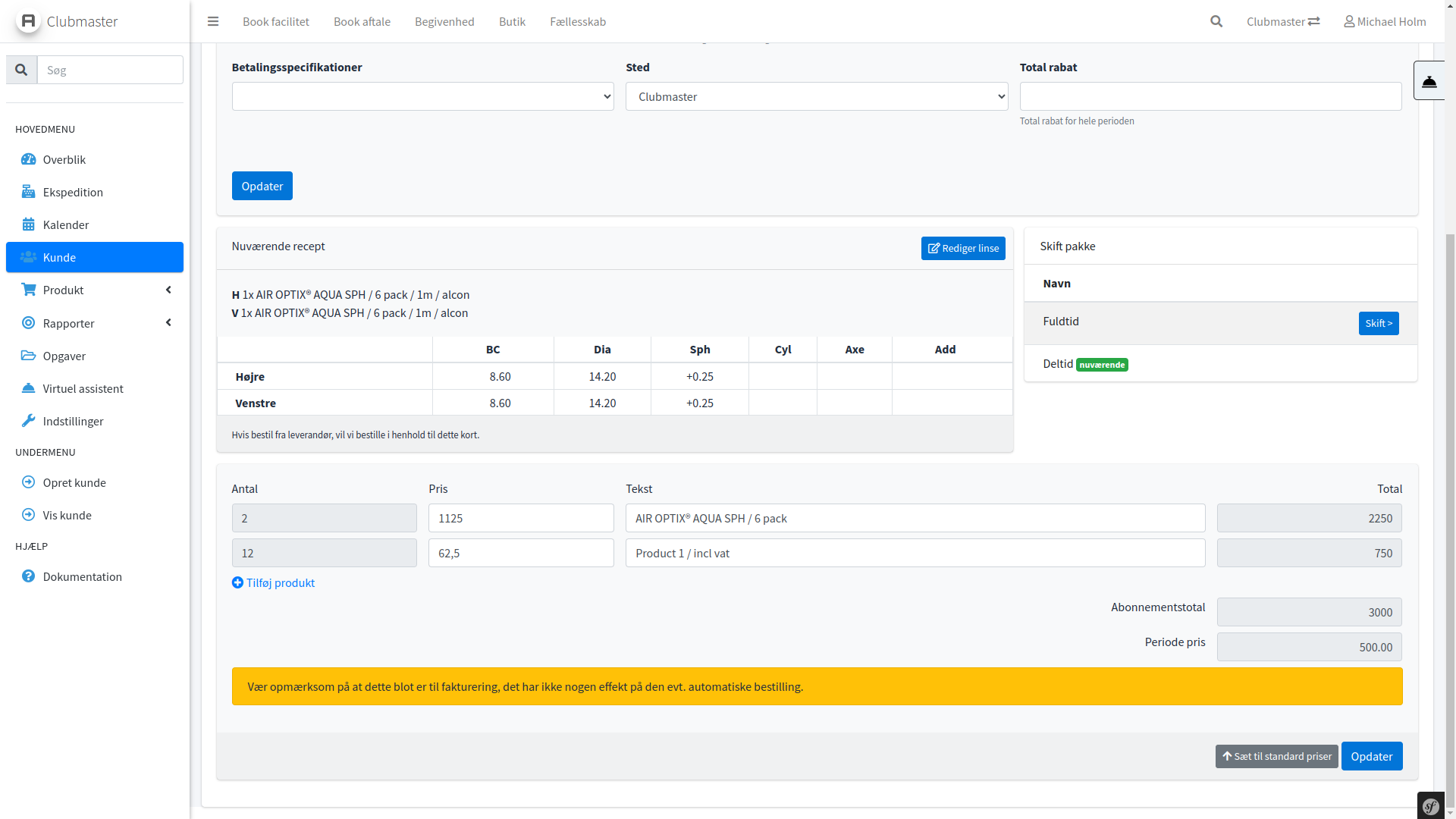Click the hamburger menu icon in top bar
This screenshot has height=819, width=1456.
pos(213,21)
